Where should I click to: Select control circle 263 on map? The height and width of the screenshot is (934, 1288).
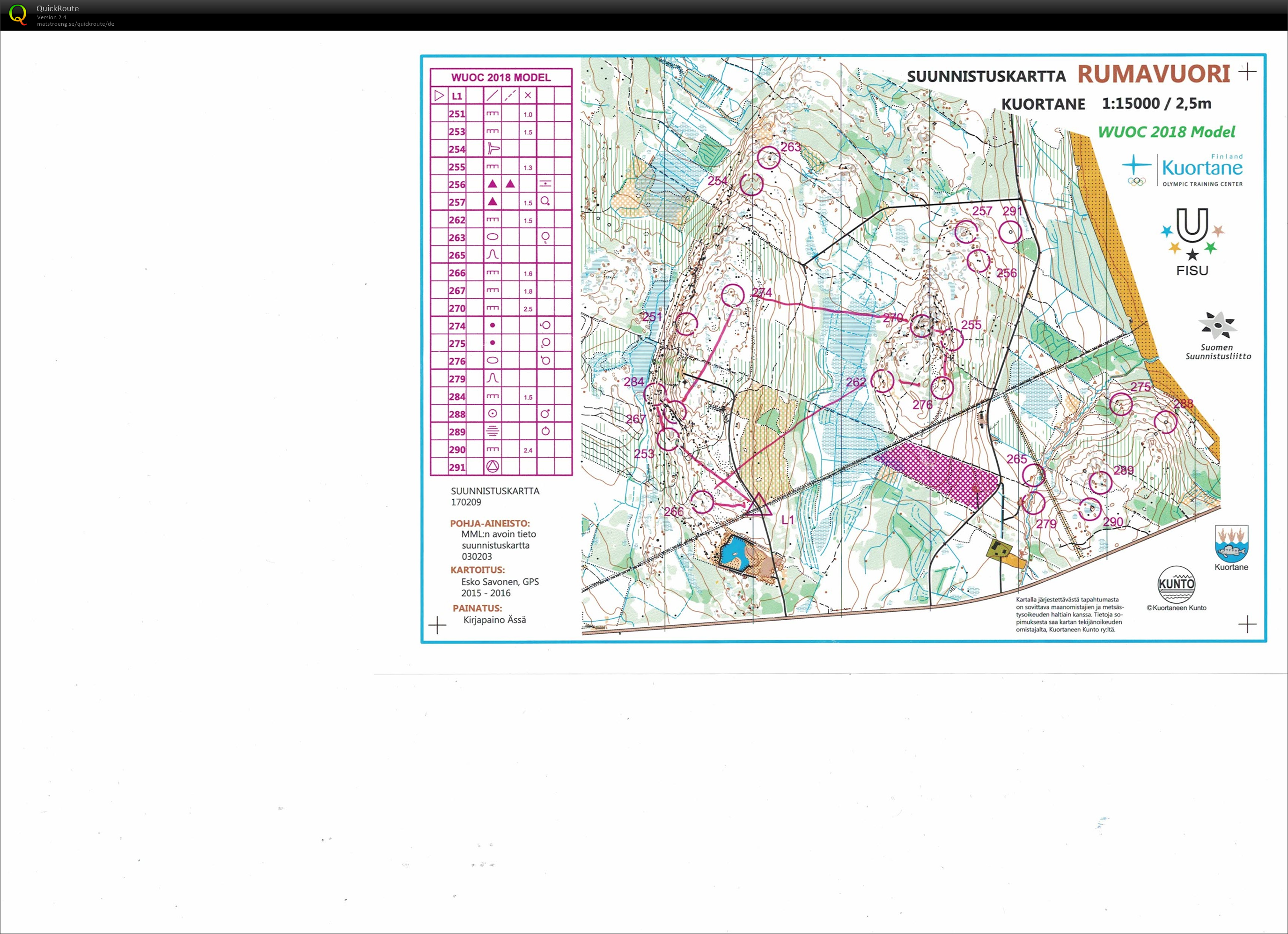click(768, 158)
